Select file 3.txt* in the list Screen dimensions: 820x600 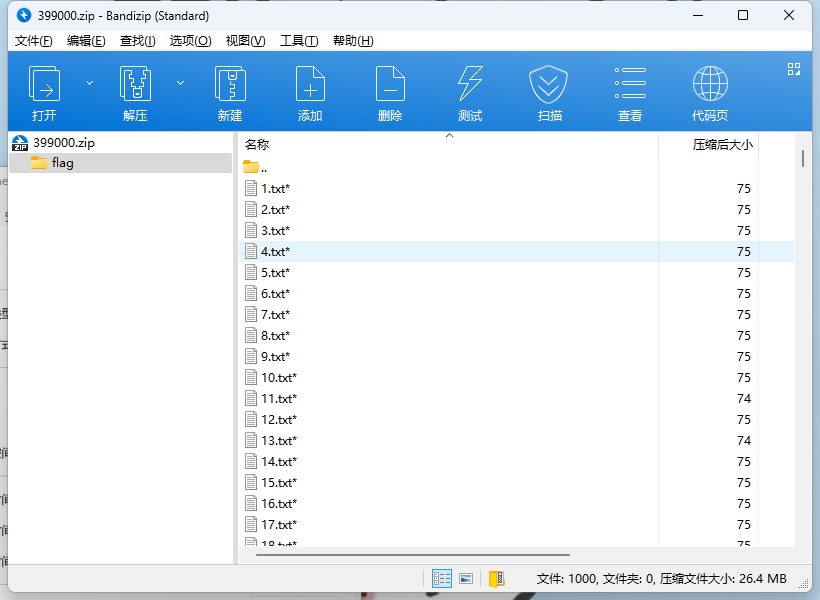coord(516,230)
